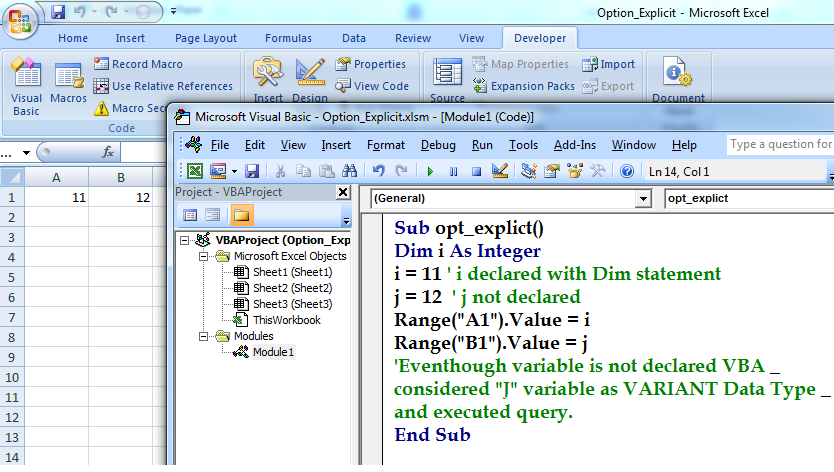834x472 pixels.
Task: Click Import in XML group
Action: pyautogui.click(x=608, y=64)
